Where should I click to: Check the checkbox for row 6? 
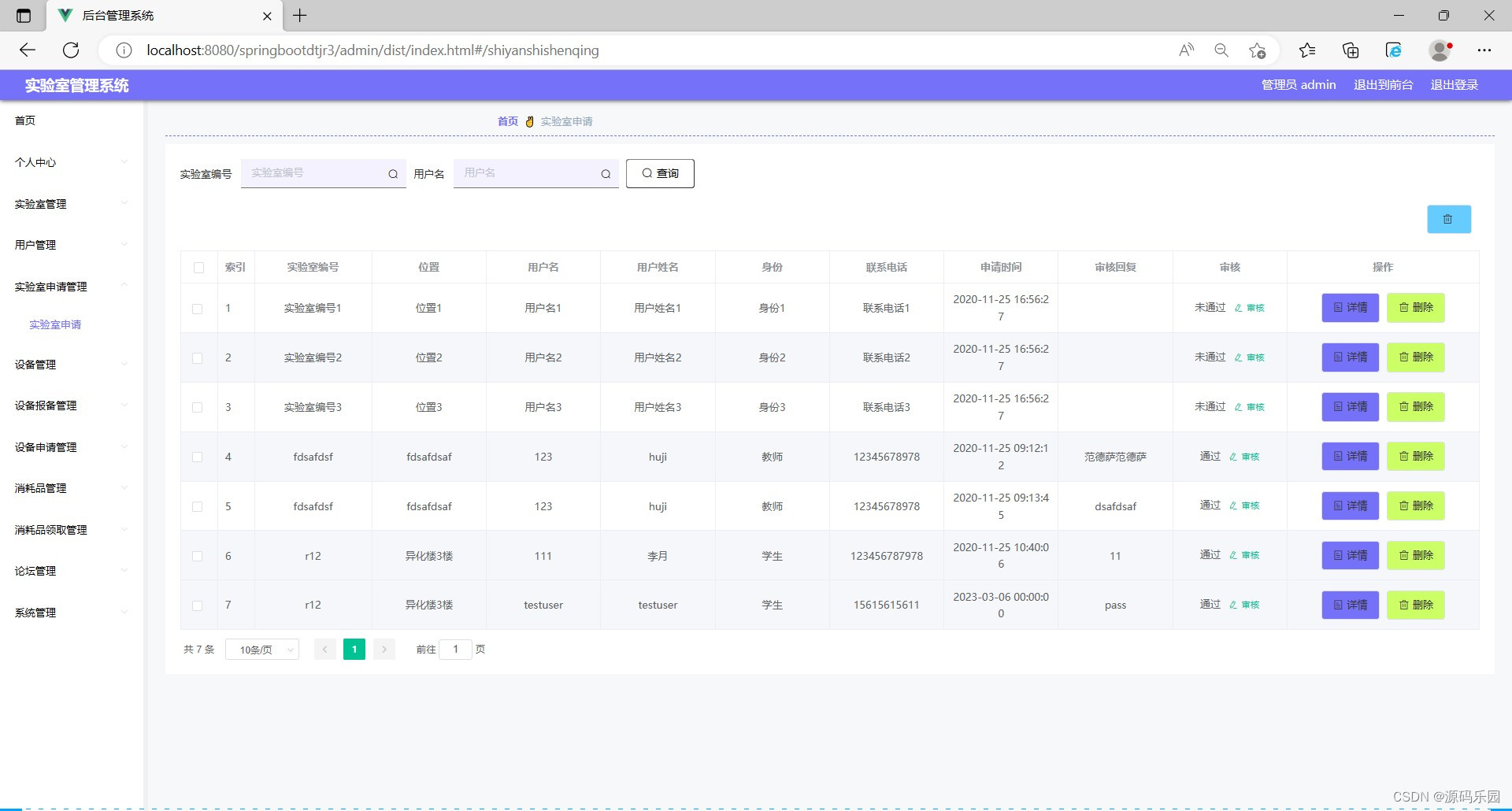(198, 556)
